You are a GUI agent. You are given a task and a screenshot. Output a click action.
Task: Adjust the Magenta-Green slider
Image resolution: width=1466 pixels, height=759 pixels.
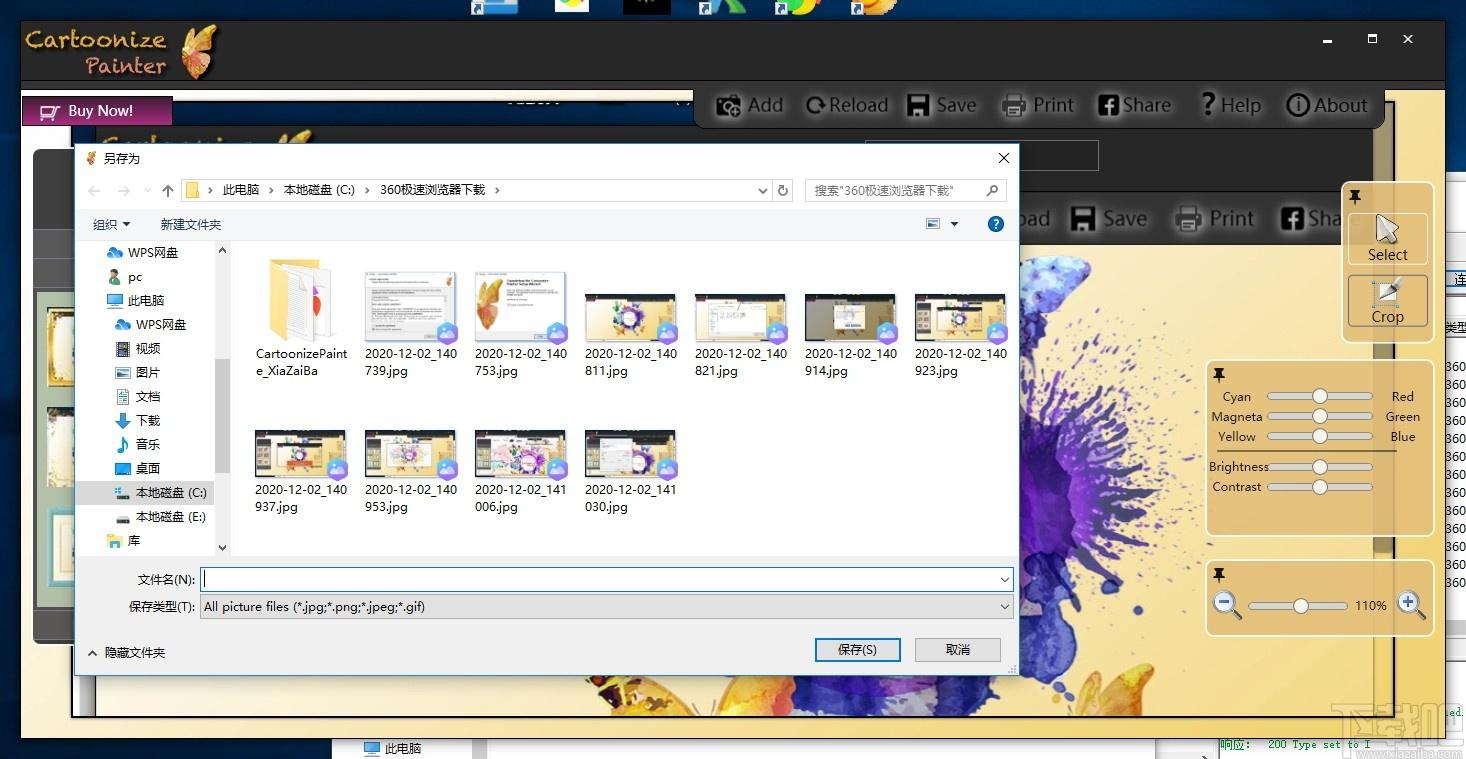[1320, 416]
